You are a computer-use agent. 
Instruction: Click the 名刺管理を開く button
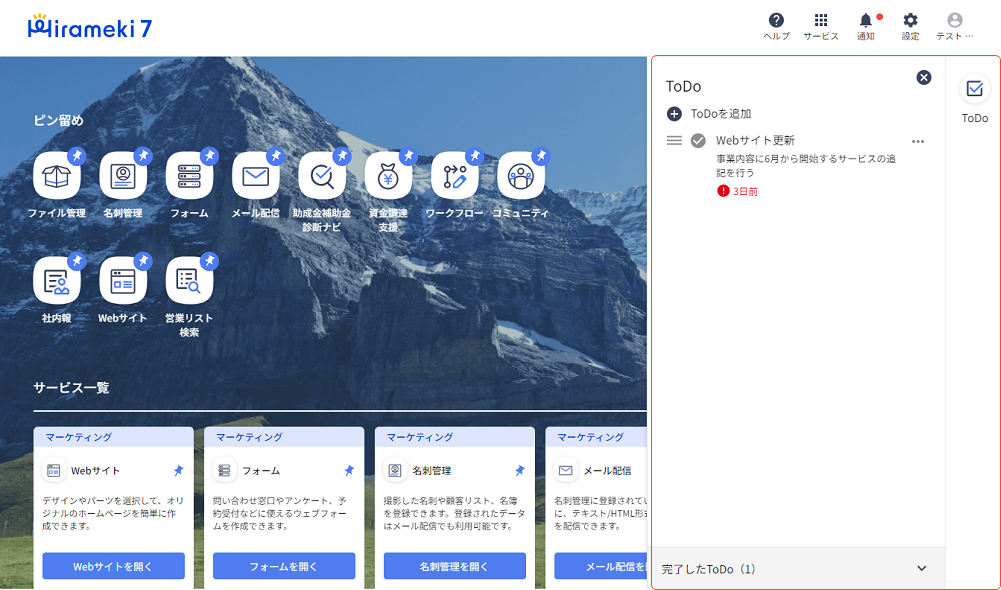(x=455, y=566)
